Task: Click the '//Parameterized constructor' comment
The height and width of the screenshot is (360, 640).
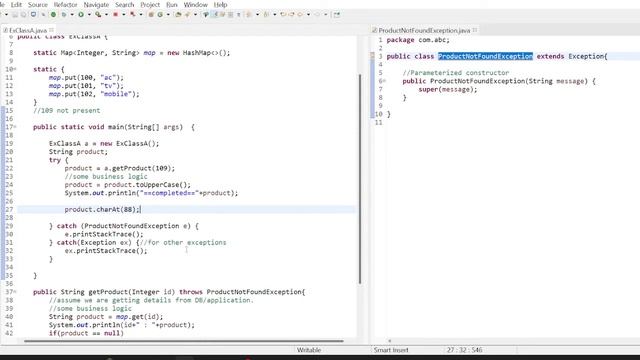Action: coord(456,73)
